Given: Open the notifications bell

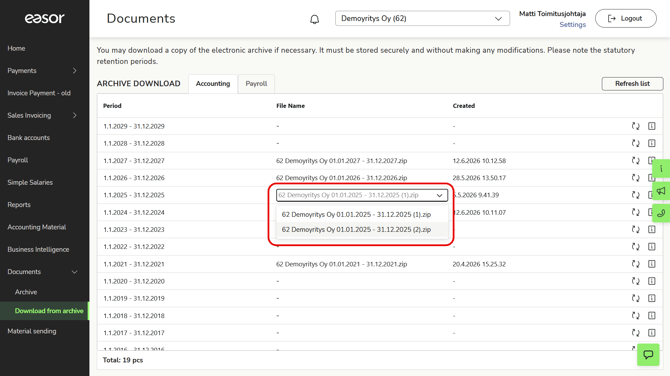Looking at the screenshot, I should (x=314, y=19).
